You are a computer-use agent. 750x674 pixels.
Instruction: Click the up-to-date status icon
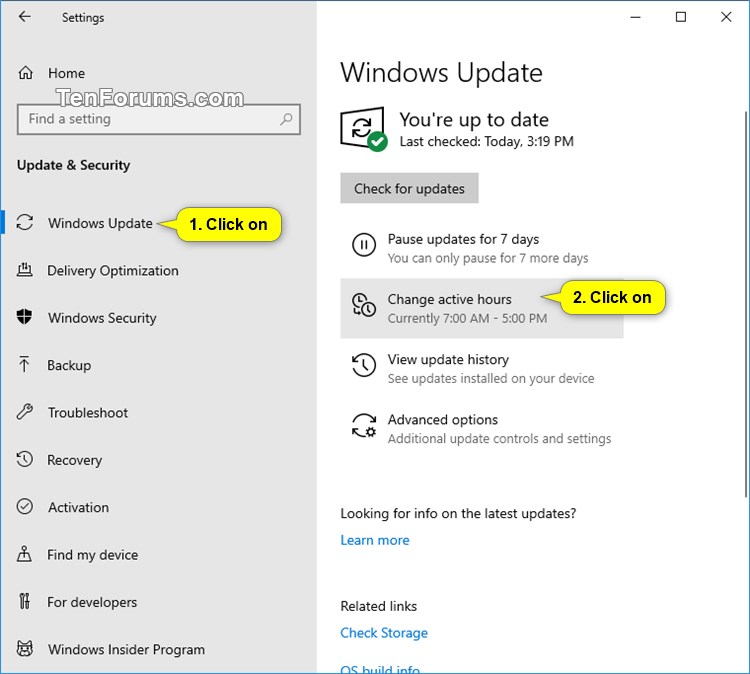pyautogui.click(x=364, y=129)
